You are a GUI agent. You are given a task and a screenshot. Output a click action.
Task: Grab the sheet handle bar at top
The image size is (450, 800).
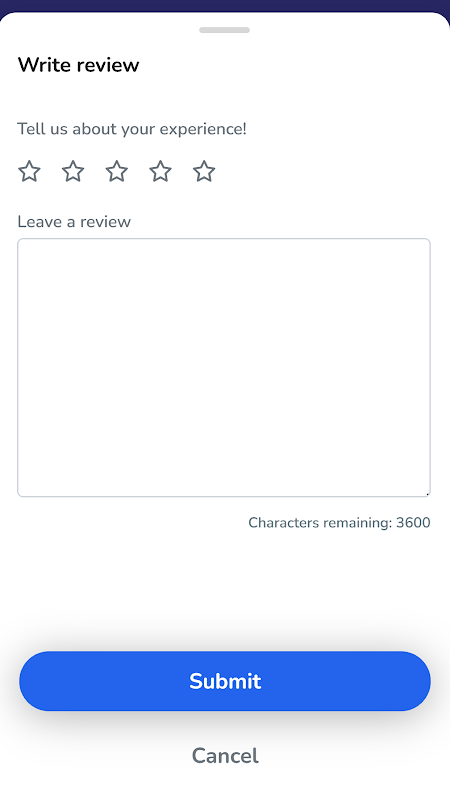point(224,30)
